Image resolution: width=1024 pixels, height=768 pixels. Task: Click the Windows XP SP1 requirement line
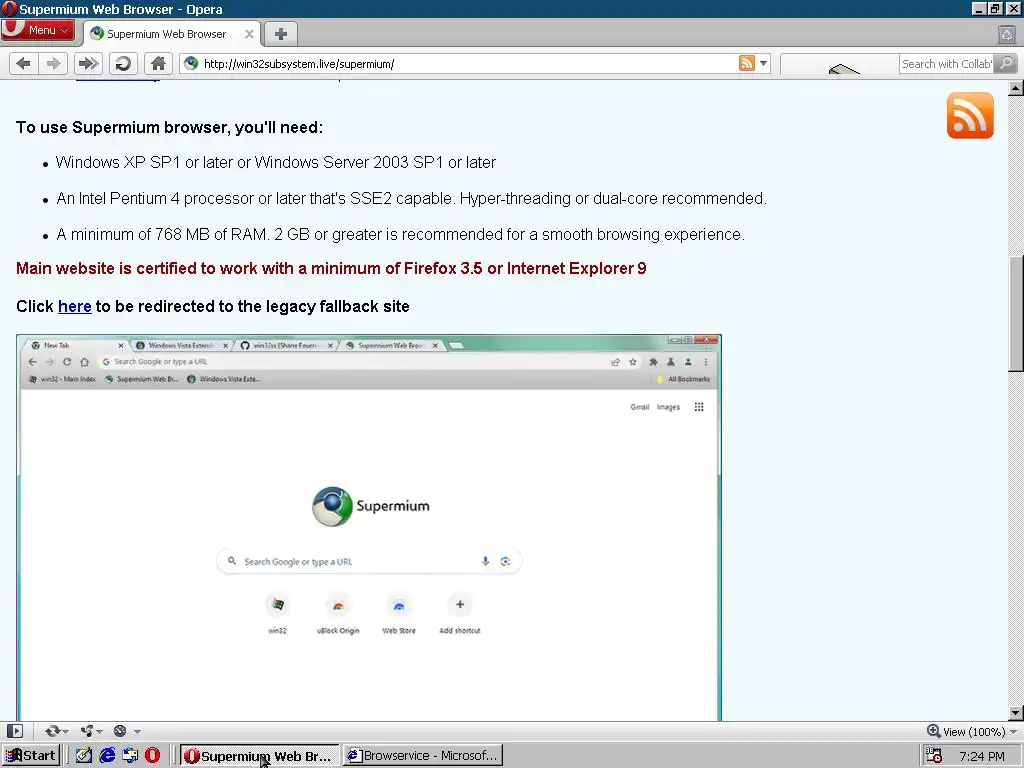(276, 163)
